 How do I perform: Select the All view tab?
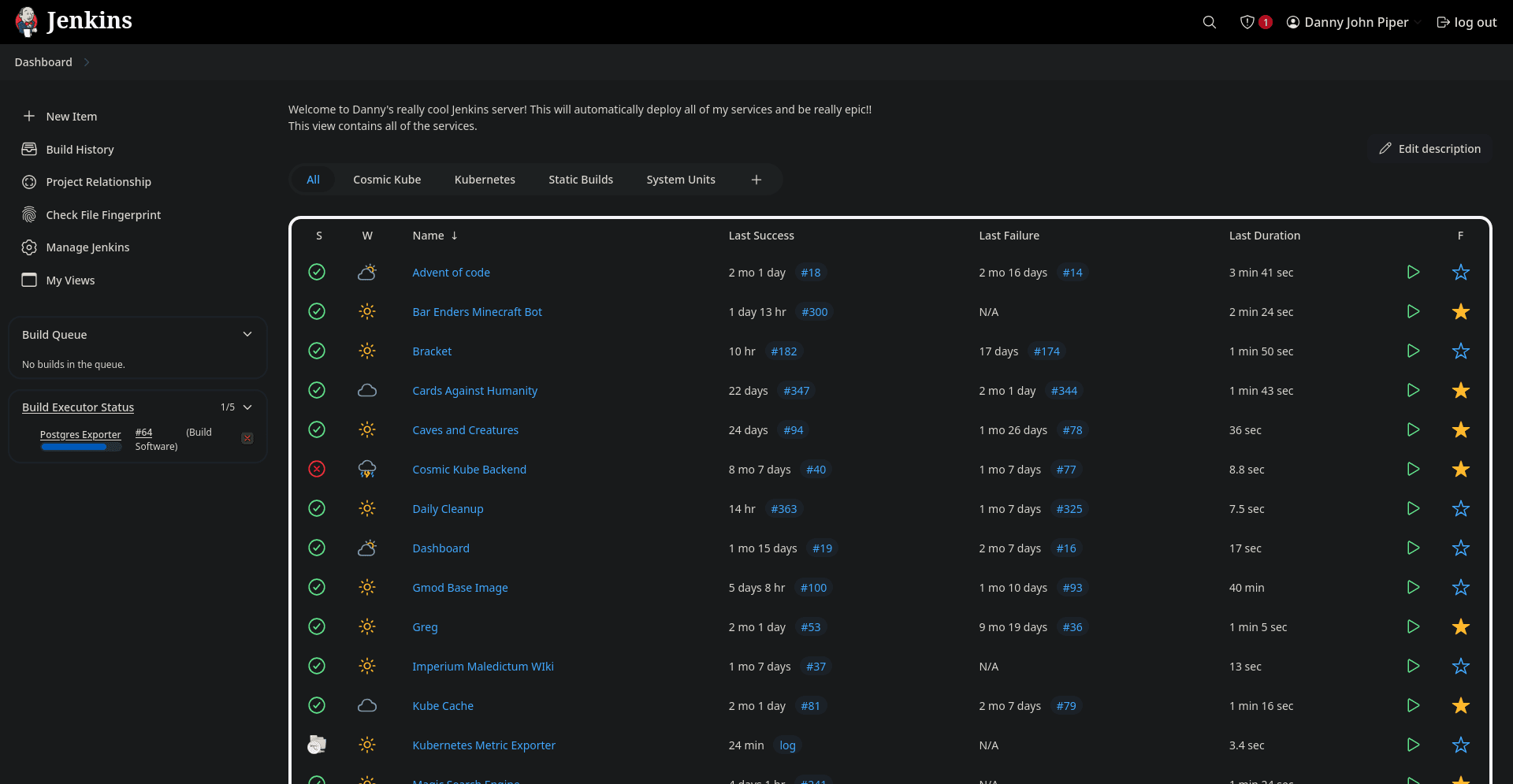click(313, 180)
